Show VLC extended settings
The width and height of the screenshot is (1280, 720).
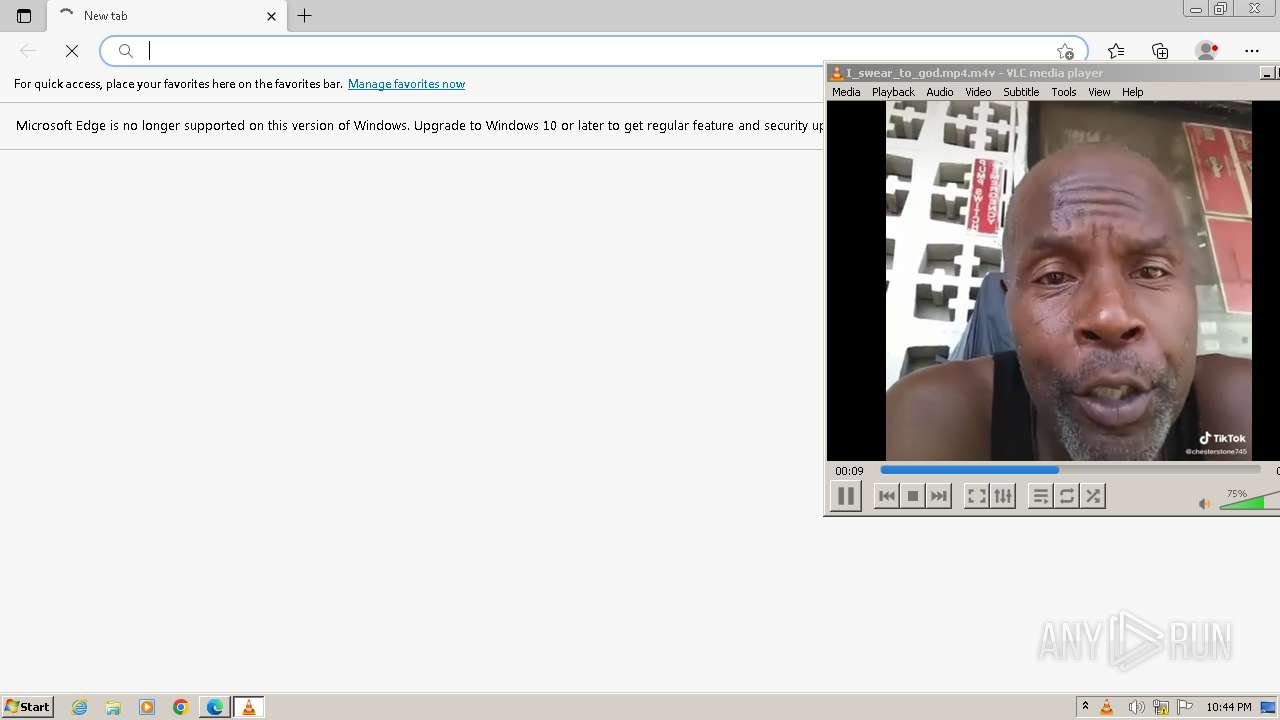coord(1002,496)
